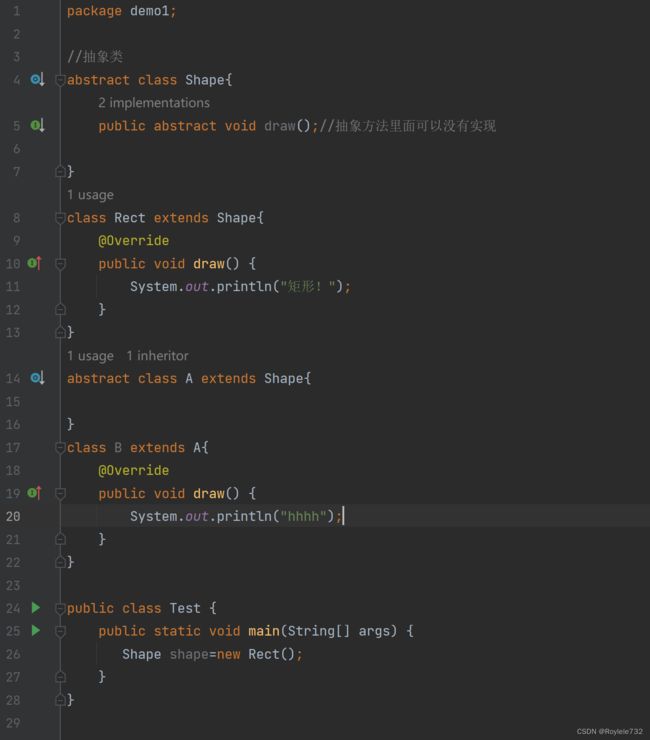Click the 'package' keyword on line 1
The height and width of the screenshot is (740, 650).
pyautogui.click(x=94, y=11)
